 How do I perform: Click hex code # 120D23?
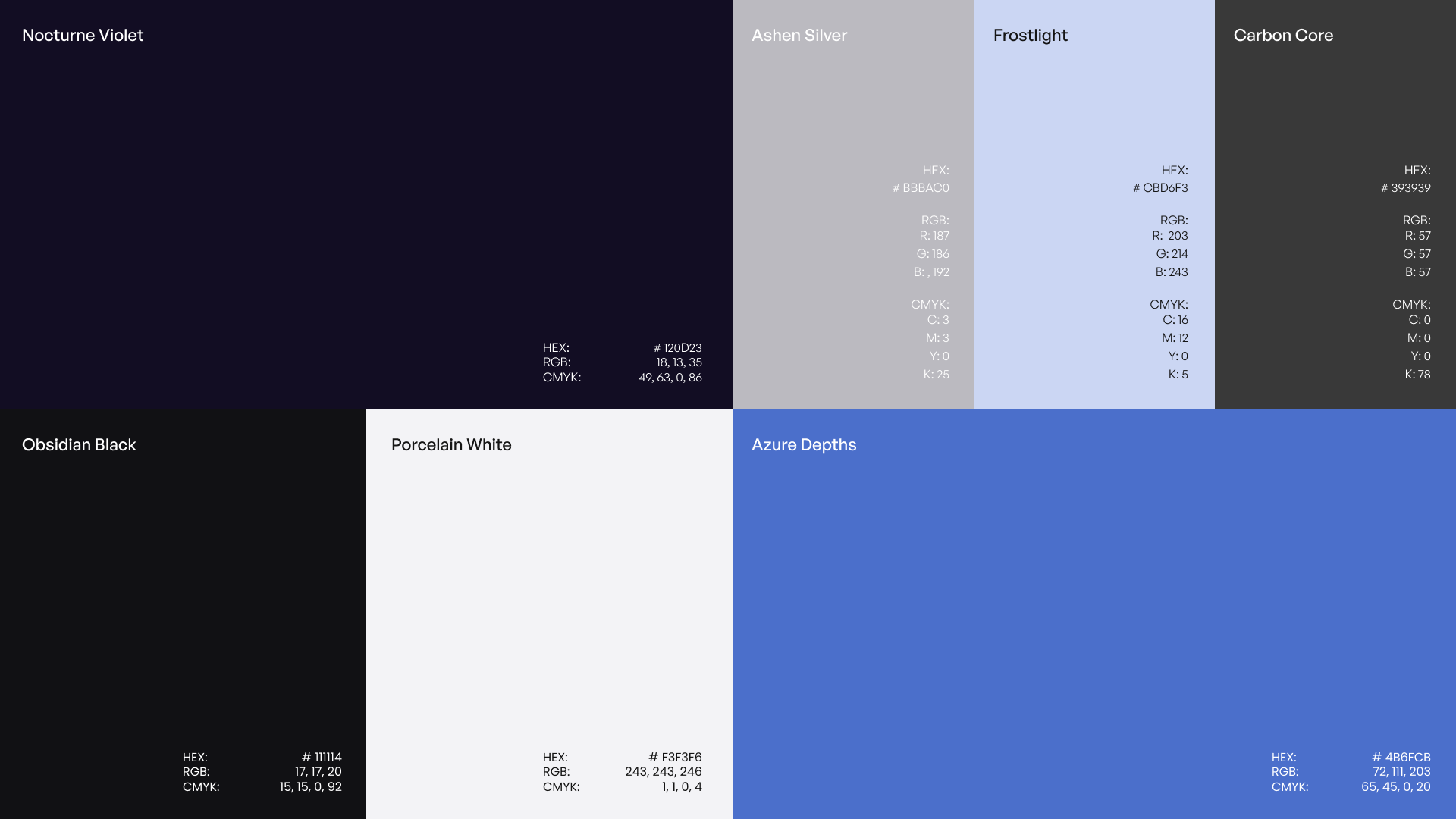point(677,348)
